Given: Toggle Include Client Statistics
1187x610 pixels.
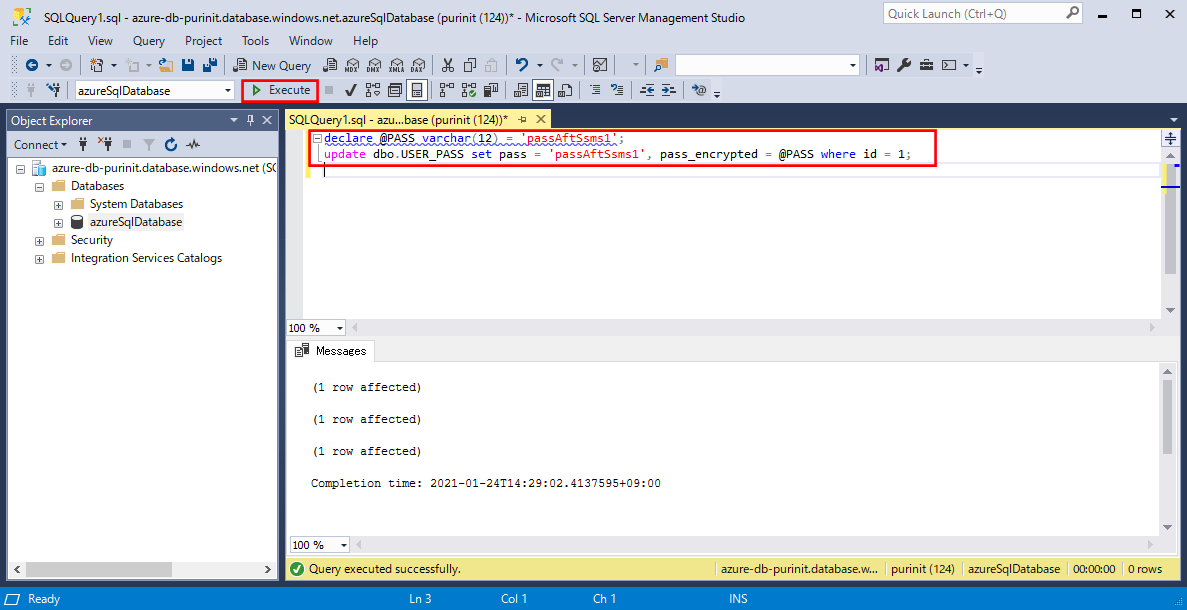Looking at the screenshot, I should [491, 90].
